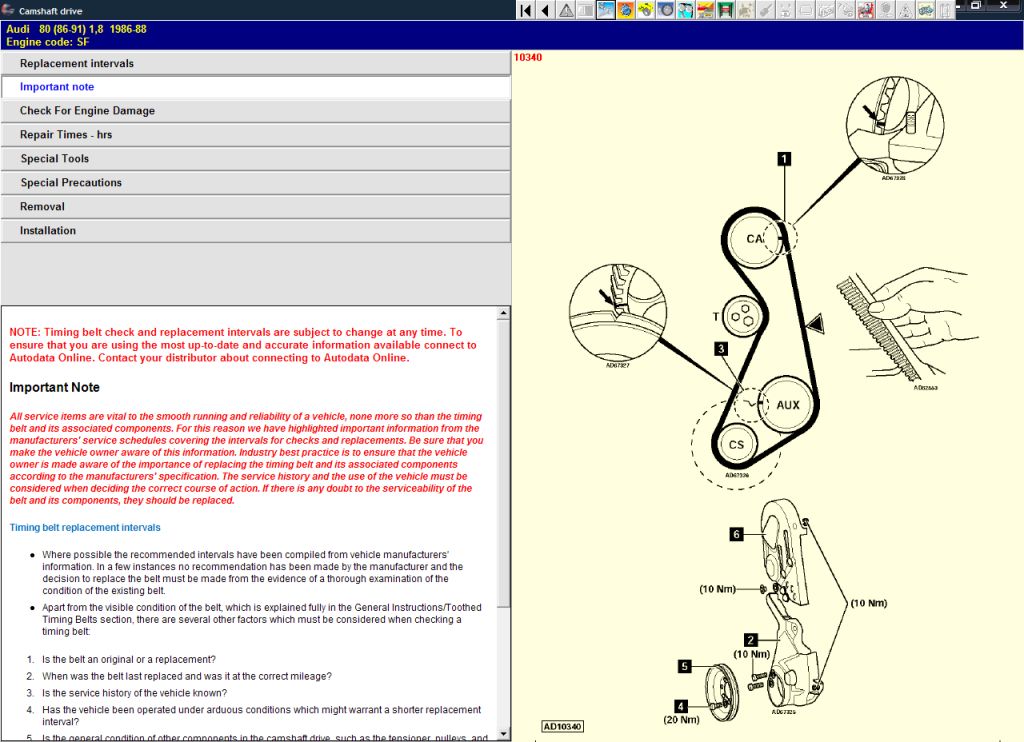The width and height of the screenshot is (1024, 742).
Task: Click the text panel scrollbar thumb
Action: [x=504, y=463]
